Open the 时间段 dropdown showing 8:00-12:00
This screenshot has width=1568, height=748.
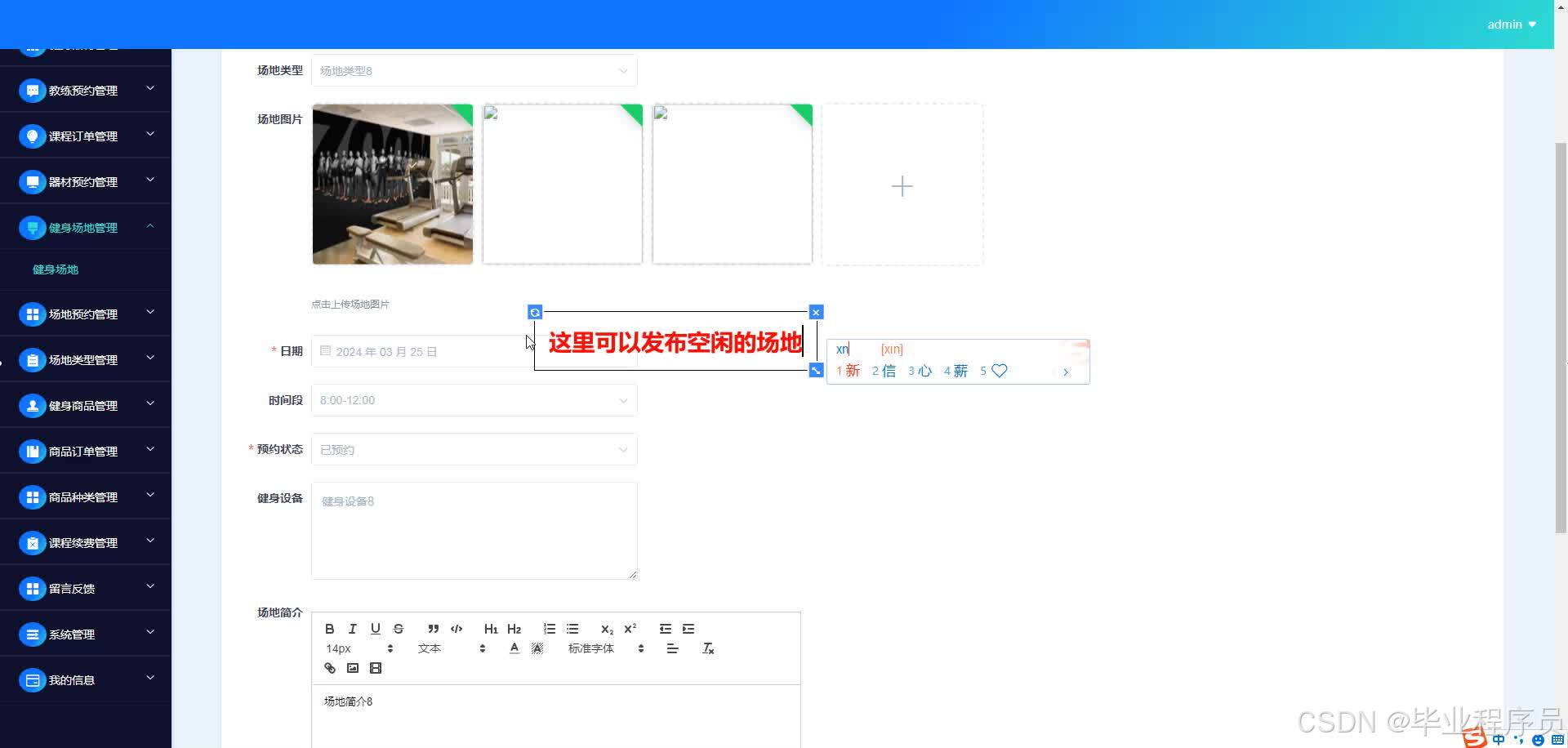pyautogui.click(x=474, y=400)
